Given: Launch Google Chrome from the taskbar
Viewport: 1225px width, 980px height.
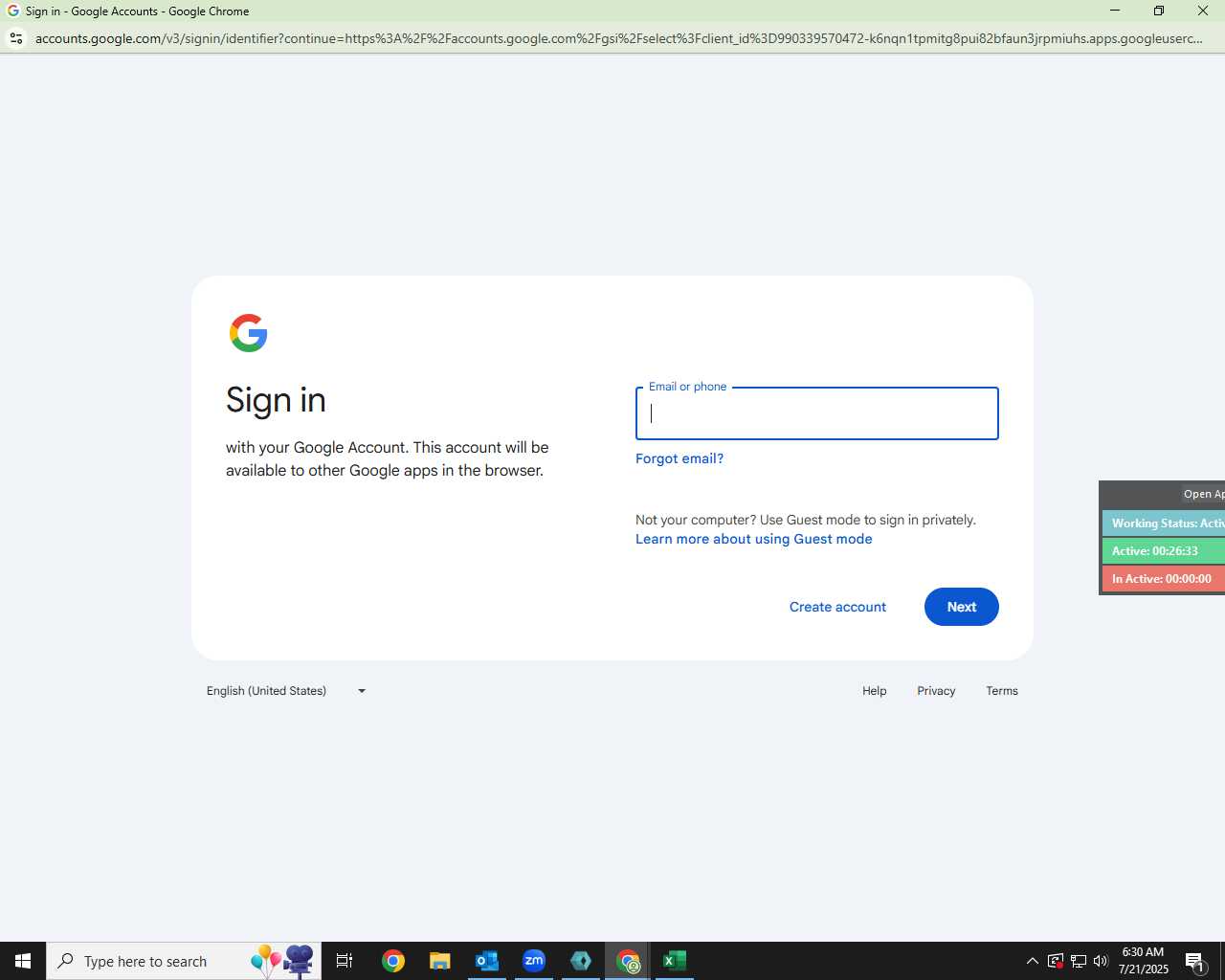Looking at the screenshot, I should point(392,961).
